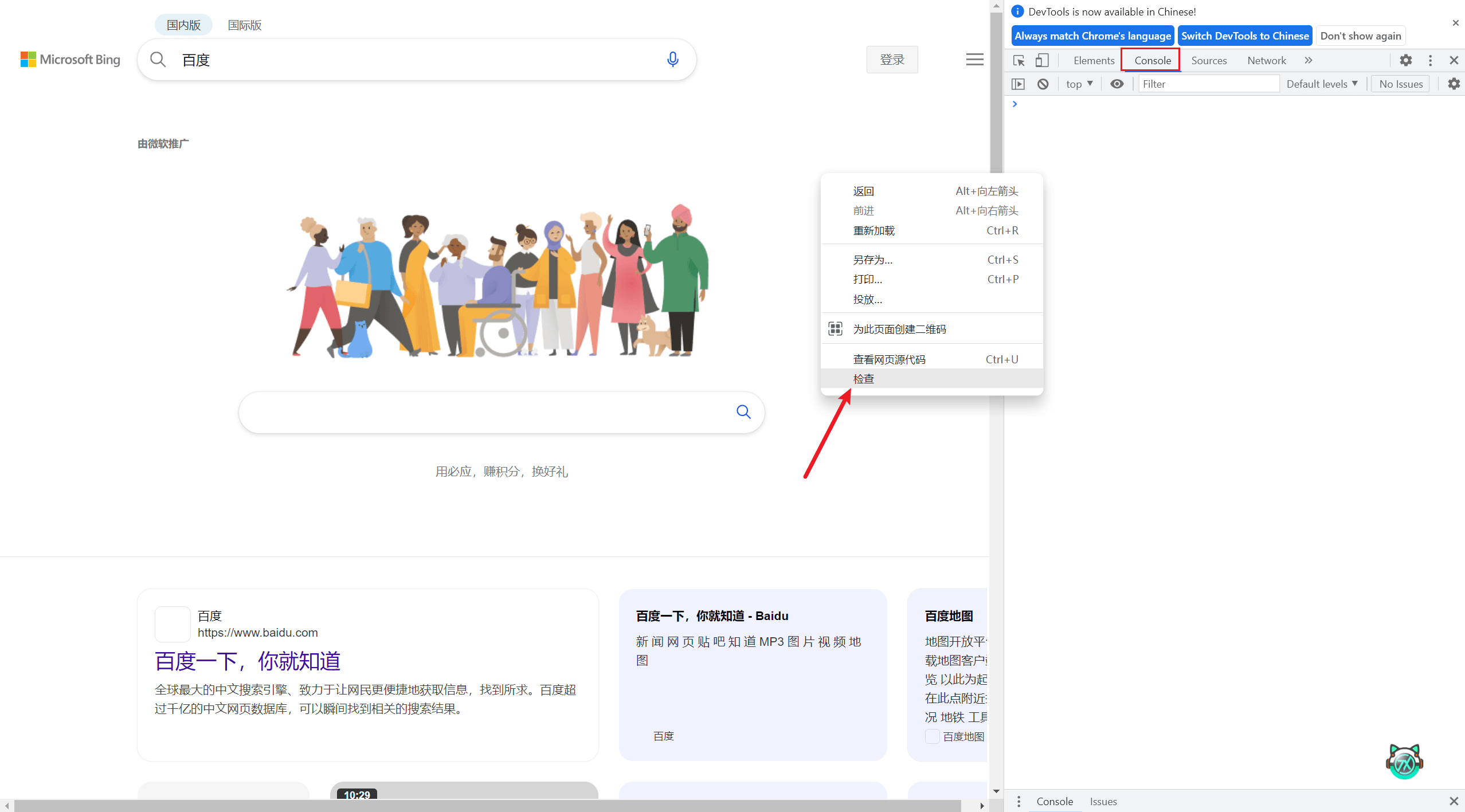Open the 百度地图 card title

949,616
